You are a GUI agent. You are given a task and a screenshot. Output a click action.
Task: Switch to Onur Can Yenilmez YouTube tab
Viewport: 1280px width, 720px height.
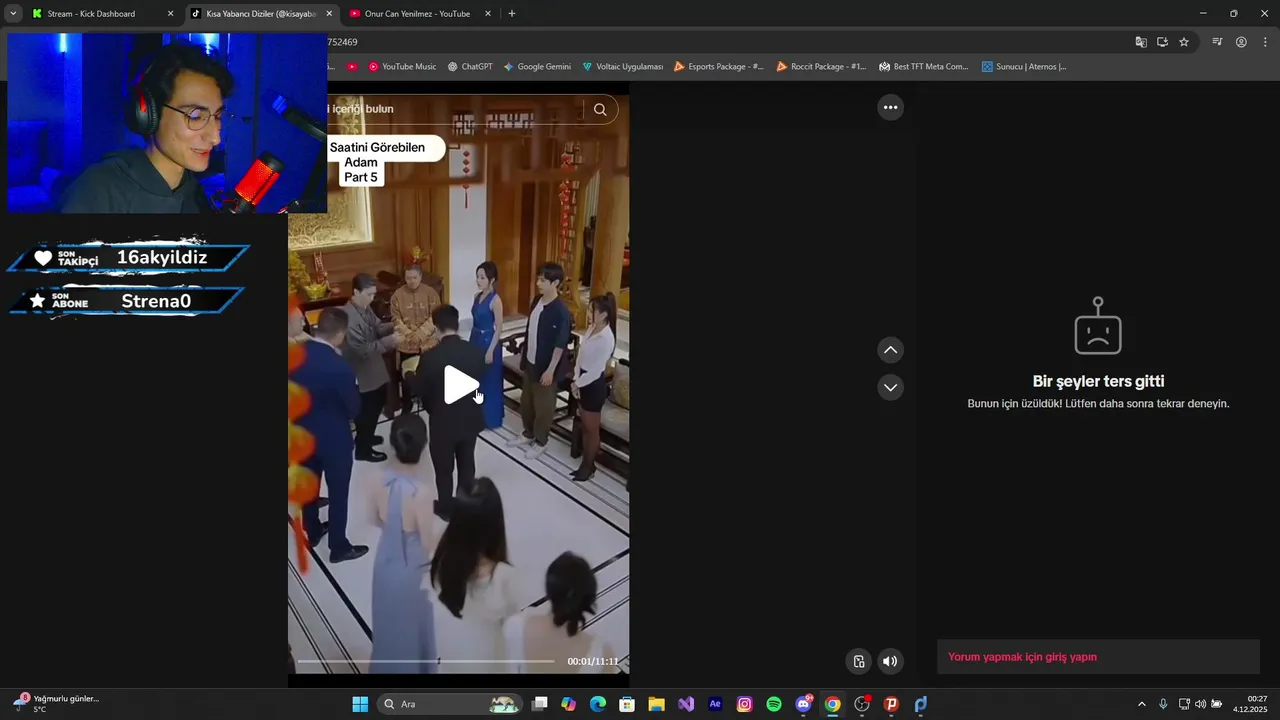(416, 14)
